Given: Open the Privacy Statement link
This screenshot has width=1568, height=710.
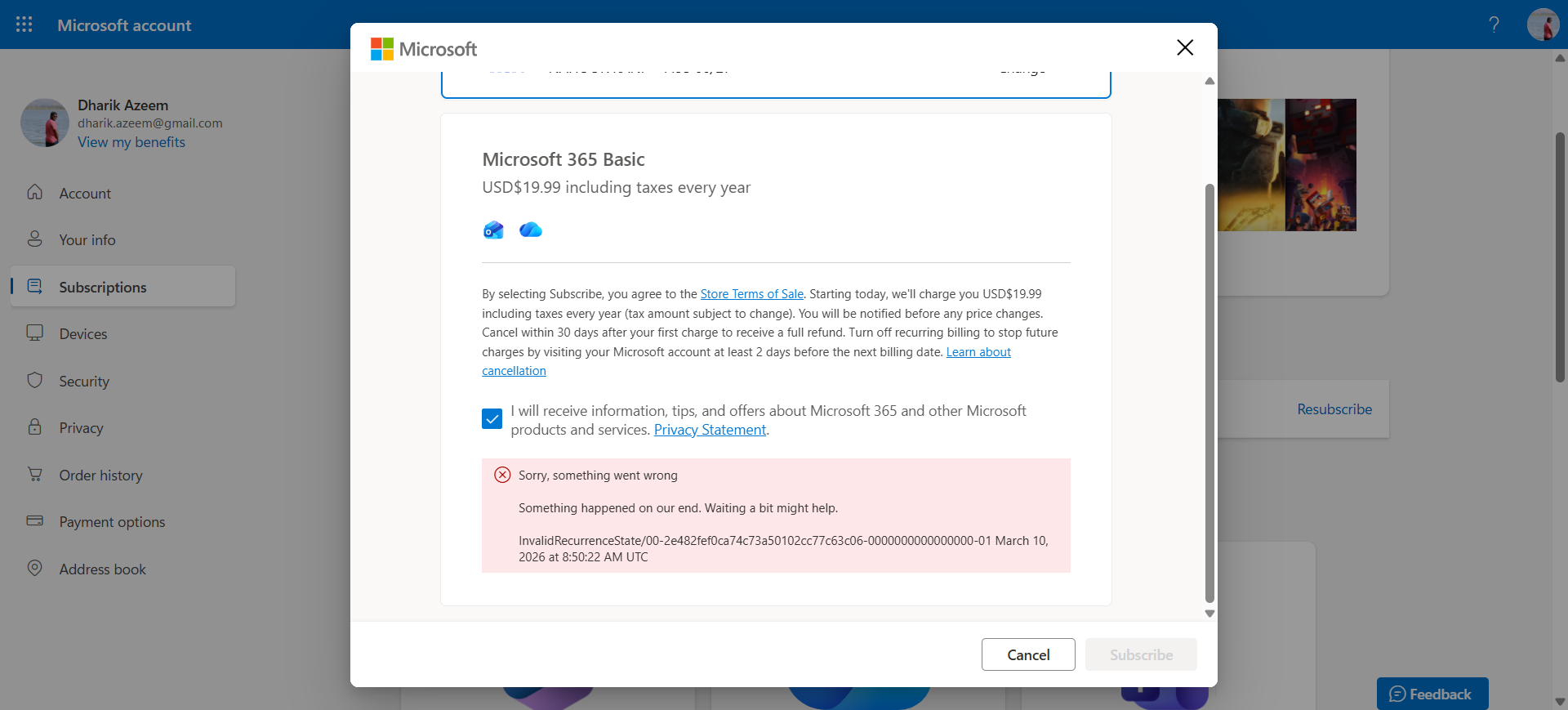Looking at the screenshot, I should pos(710,430).
